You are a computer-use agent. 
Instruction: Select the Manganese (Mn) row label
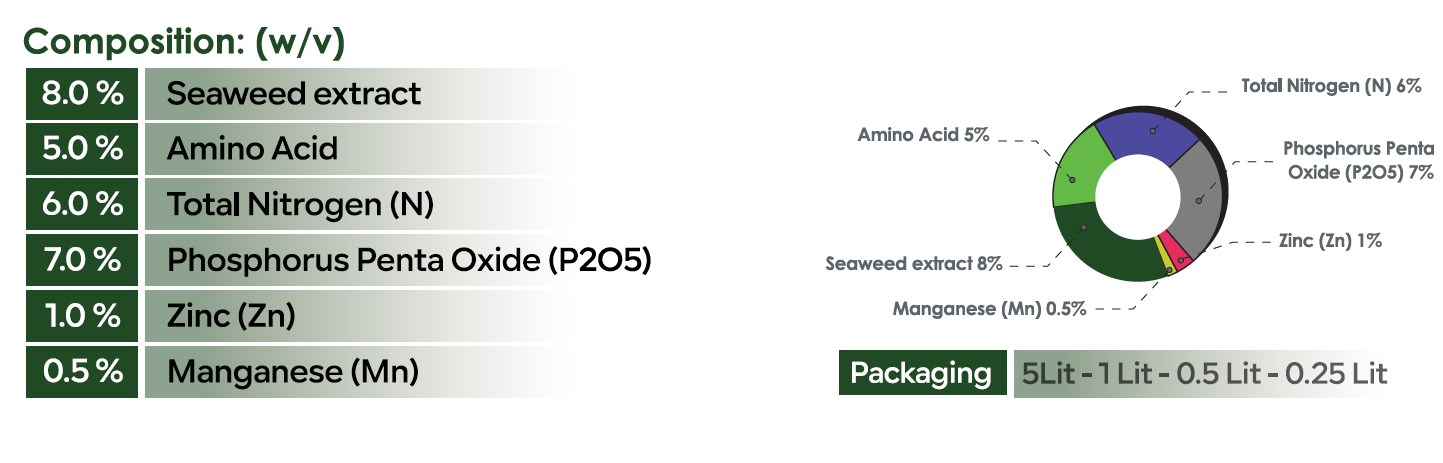(x=292, y=372)
